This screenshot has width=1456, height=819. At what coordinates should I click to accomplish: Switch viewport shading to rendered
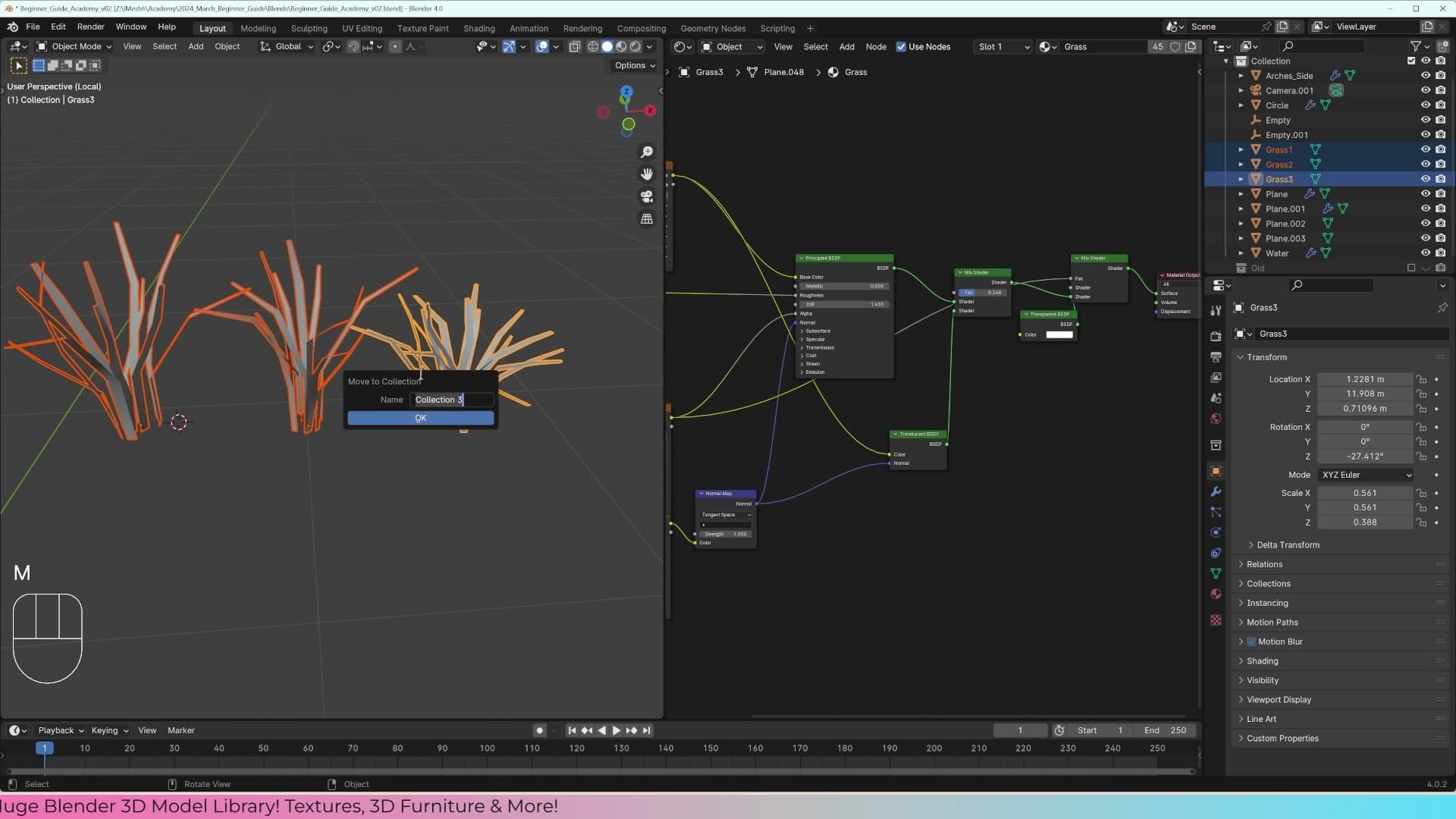(635, 46)
